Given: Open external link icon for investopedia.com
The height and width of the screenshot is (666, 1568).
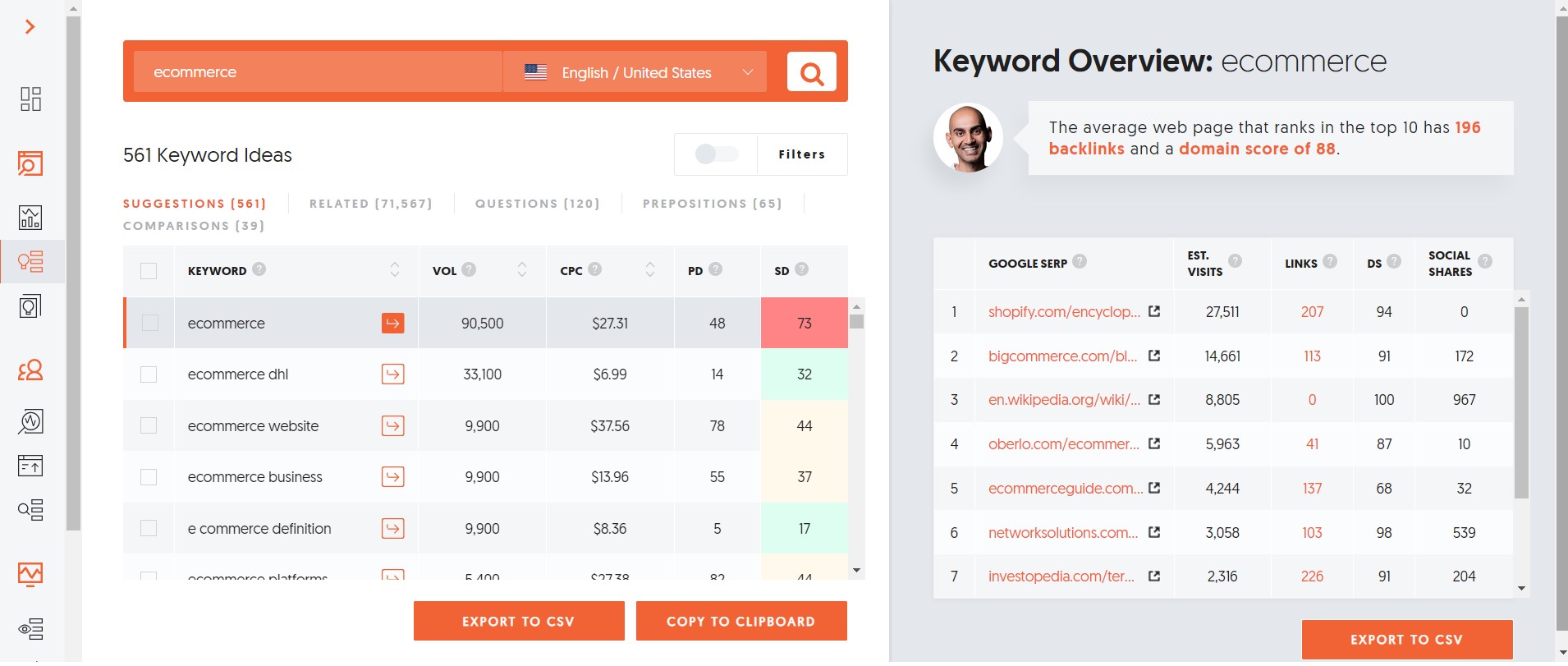Looking at the screenshot, I should click(x=1154, y=576).
